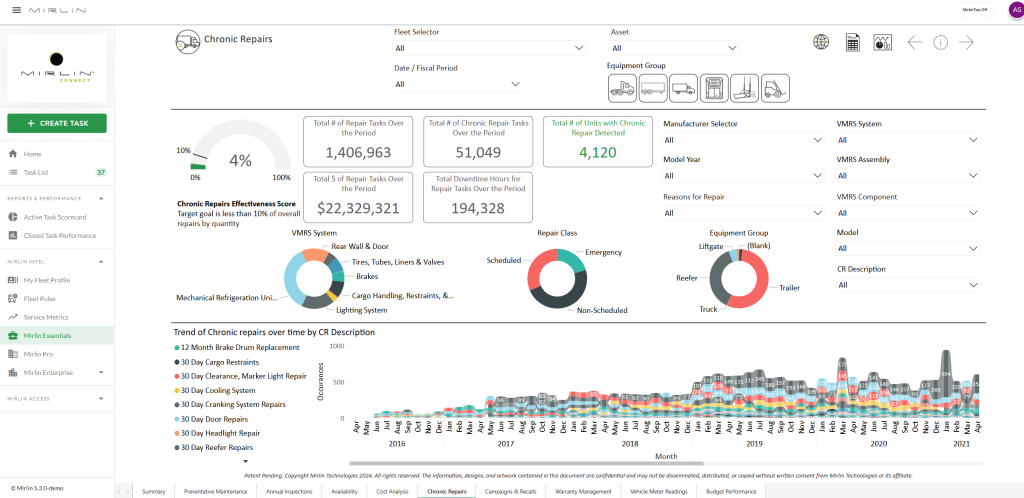The height and width of the screenshot is (498, 1024).
Task: Click the Chronic Repairs truck icon
Action: pyautogui.click(x=187, y=42)
